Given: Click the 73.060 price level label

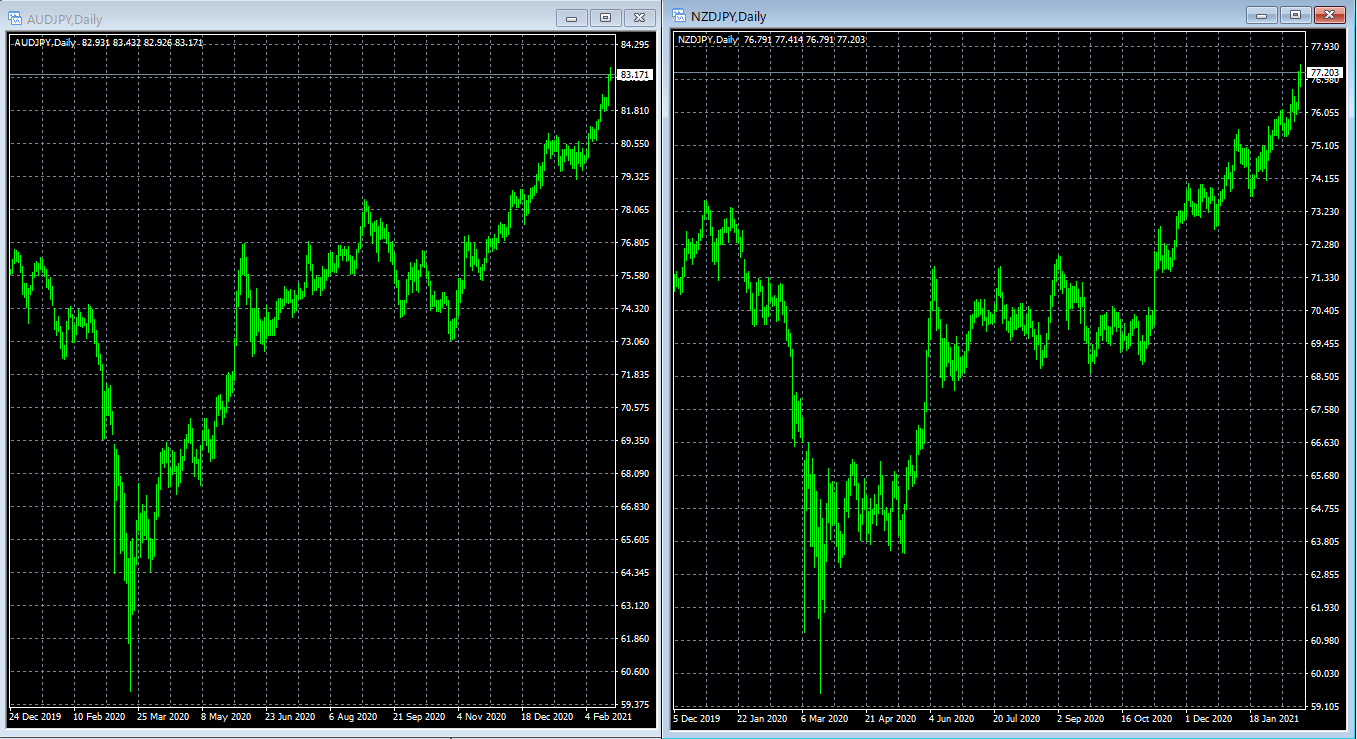Looking at the screenshot, I should click(x=635, y=342).
